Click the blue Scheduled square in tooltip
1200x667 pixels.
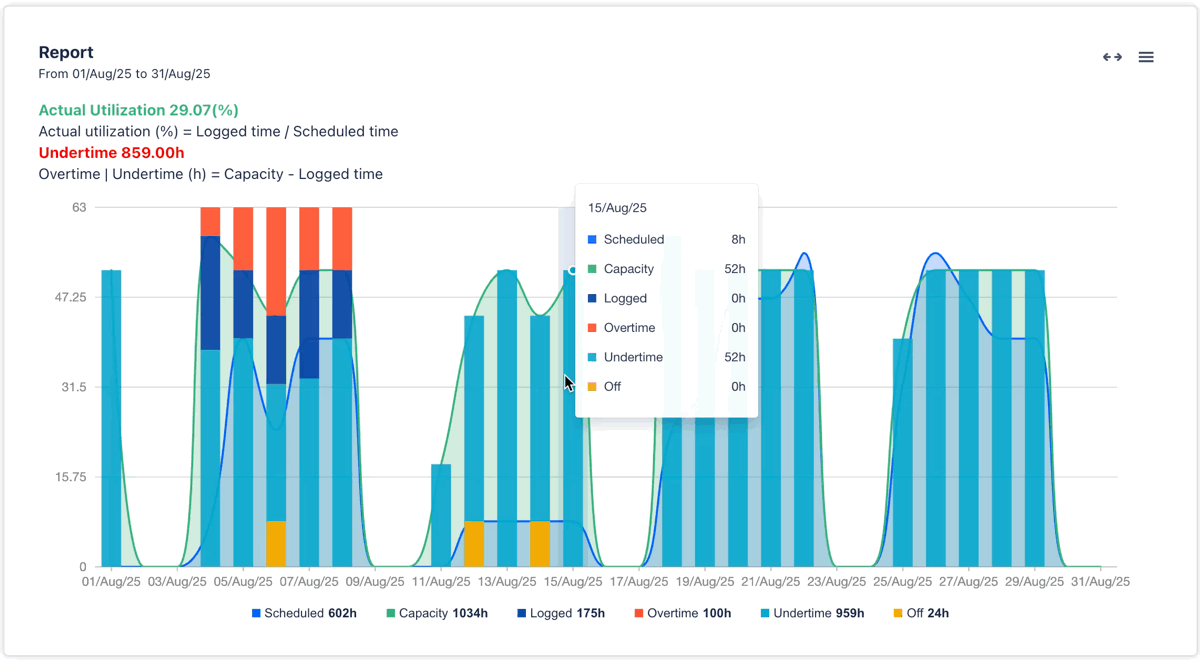[x=592, y=240]
